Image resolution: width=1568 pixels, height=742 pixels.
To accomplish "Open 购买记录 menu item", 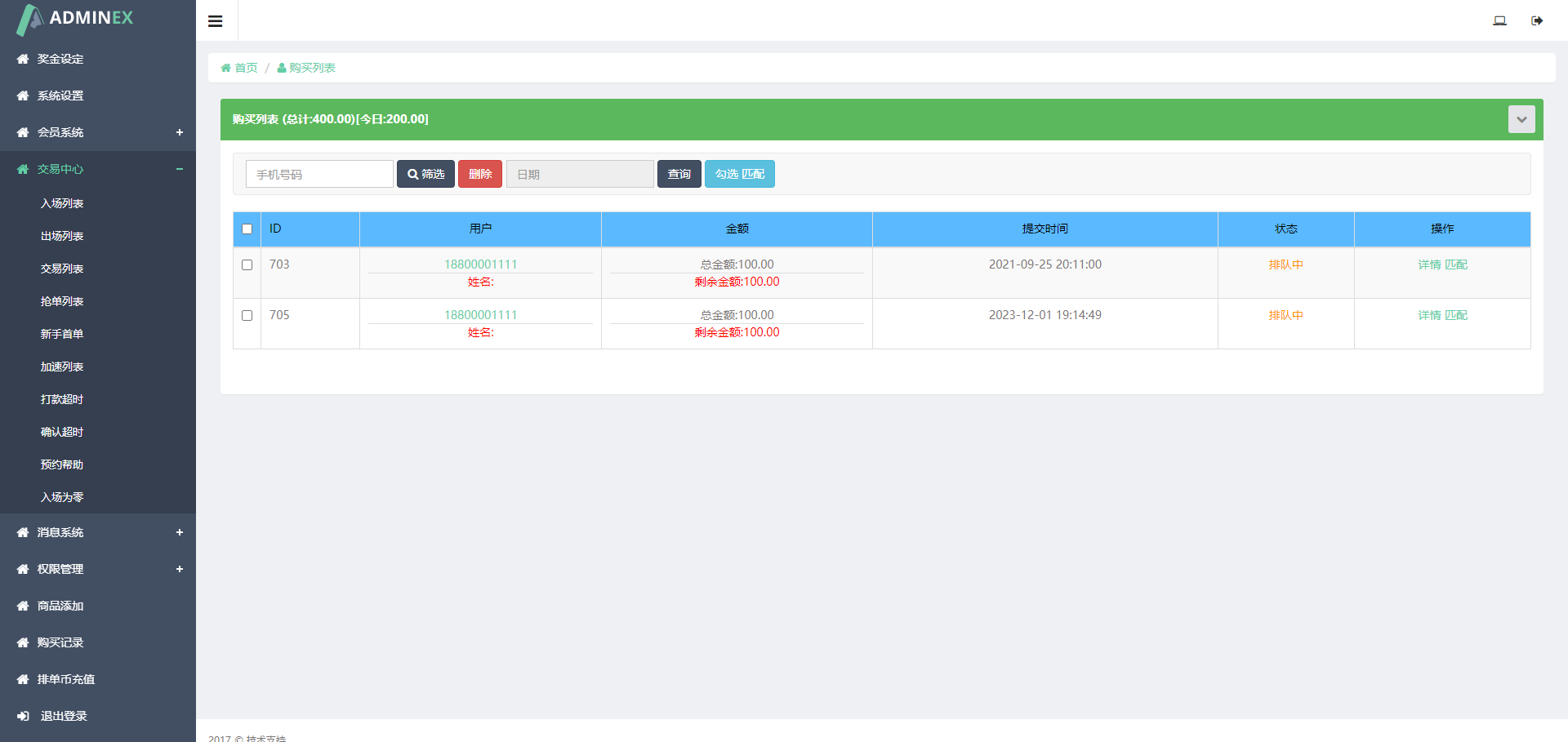I will tap(60, 642).
